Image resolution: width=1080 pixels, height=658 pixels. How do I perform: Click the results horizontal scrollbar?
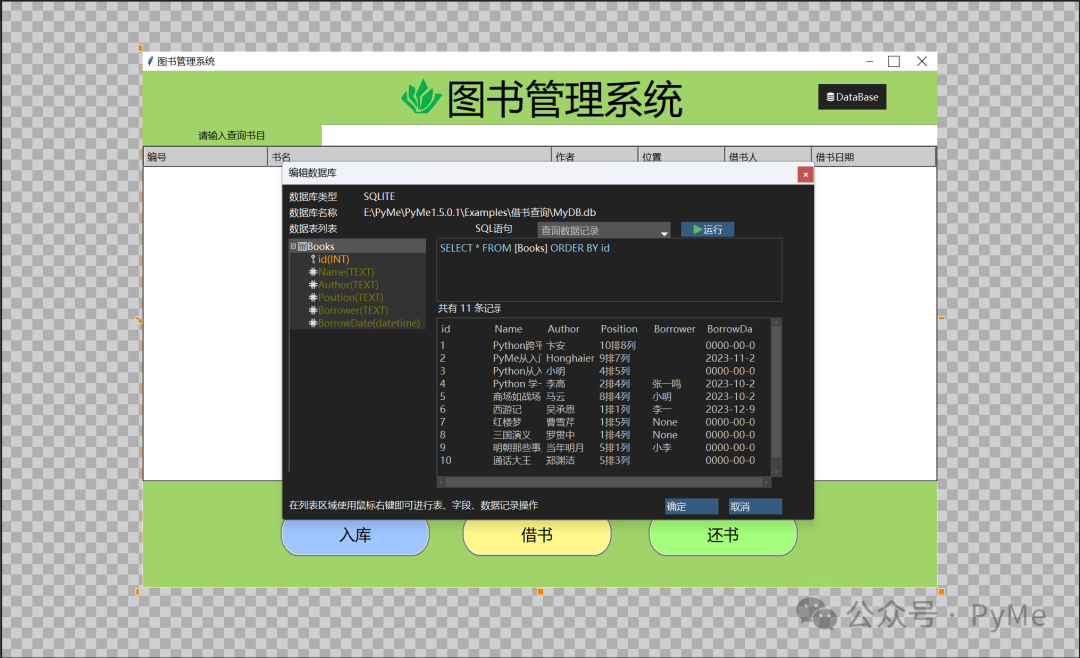[604, 482]
